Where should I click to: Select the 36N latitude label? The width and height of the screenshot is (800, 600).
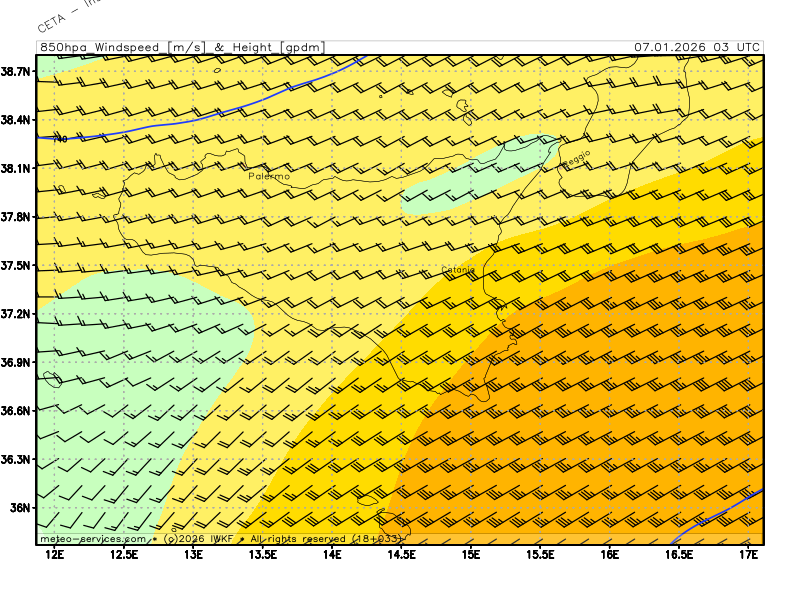coord(21,508)
